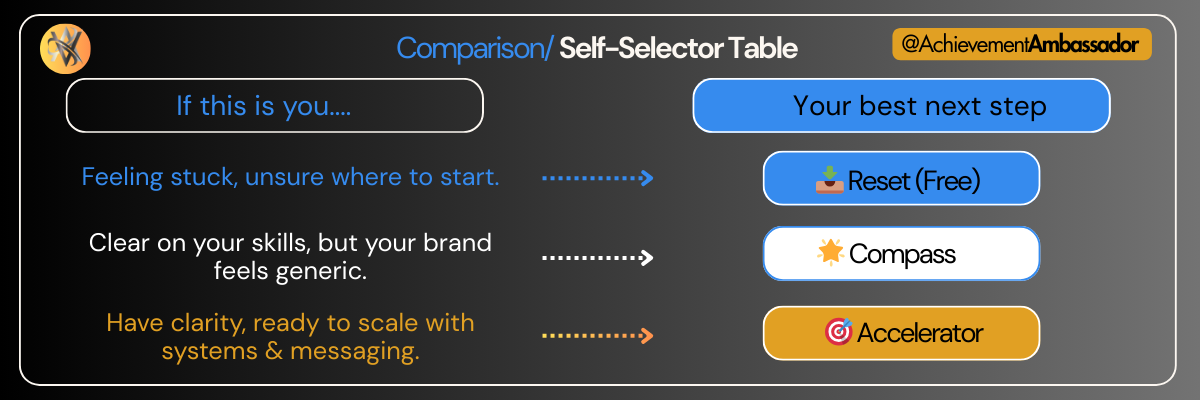Click the 'Your best next step' header

(x=901, y=106)
